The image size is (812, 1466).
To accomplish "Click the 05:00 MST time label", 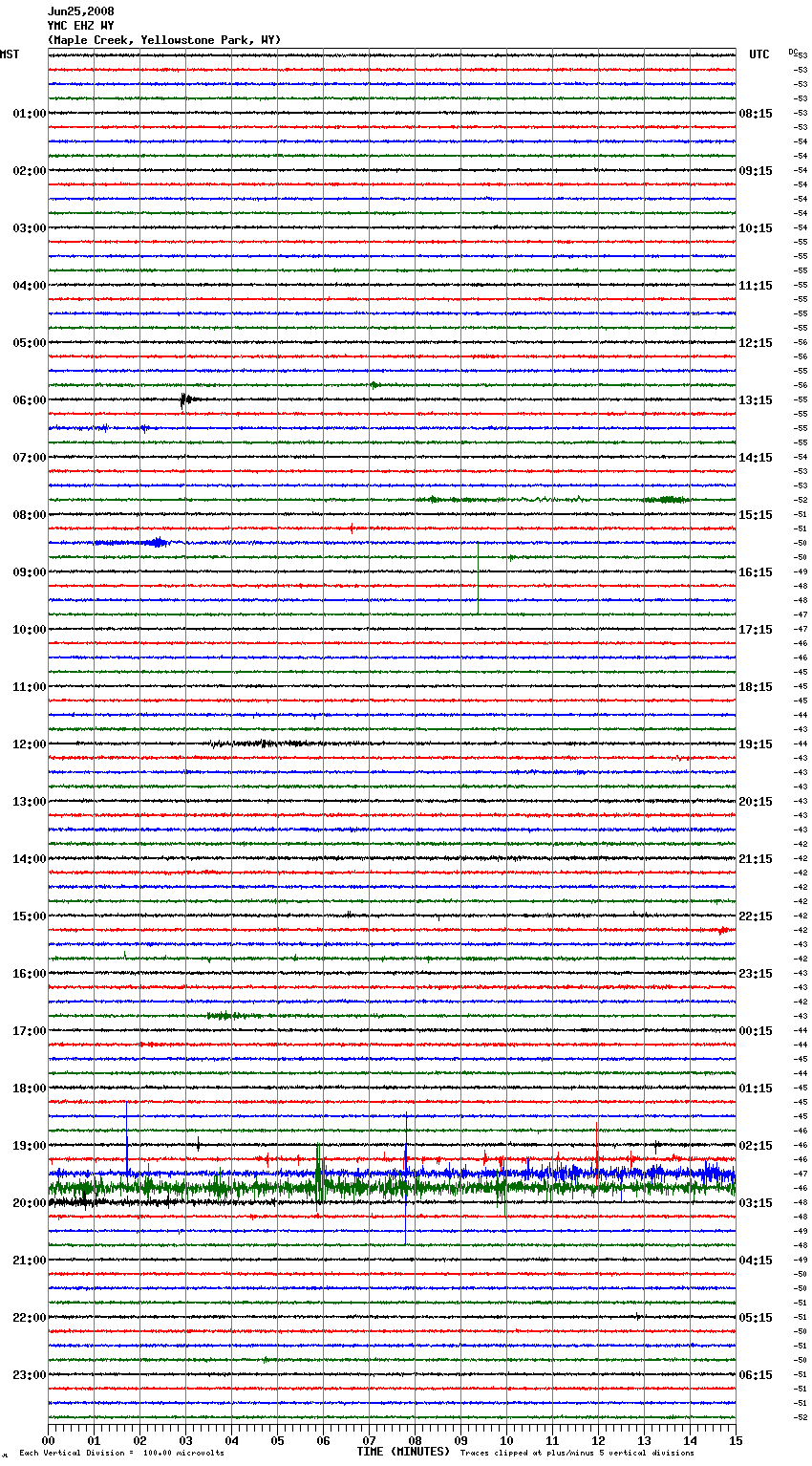I will tap(30, 343).
